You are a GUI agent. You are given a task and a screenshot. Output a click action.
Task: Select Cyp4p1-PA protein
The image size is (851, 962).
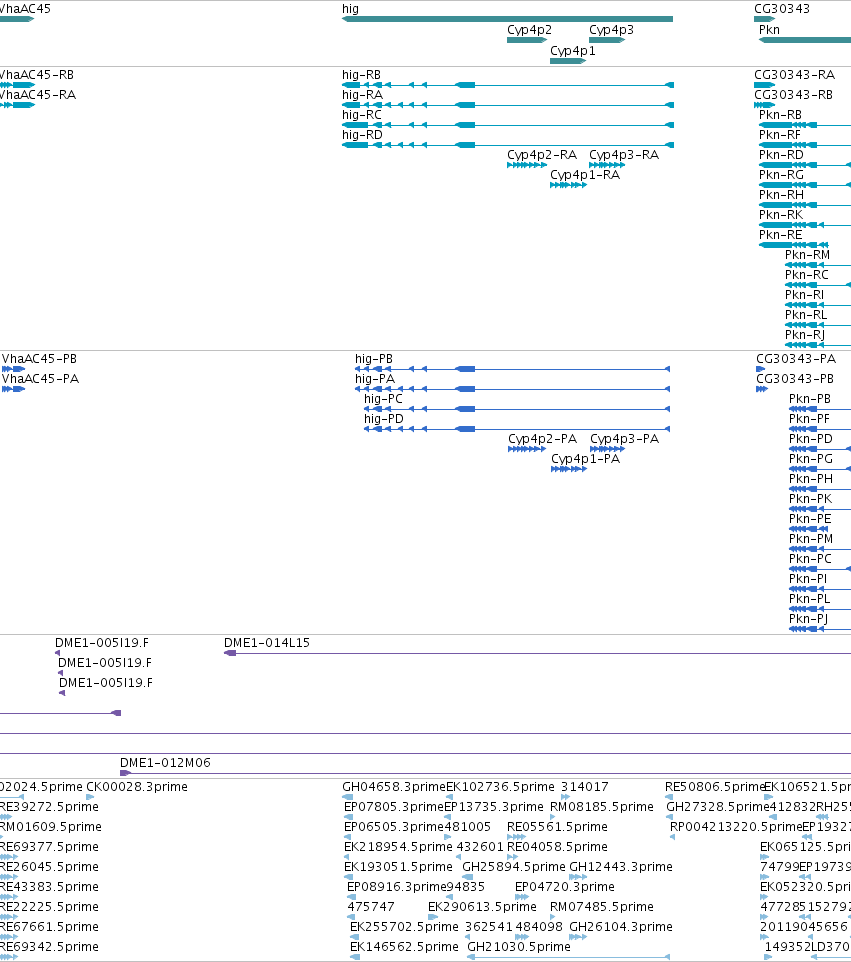[x=569, y=469]
